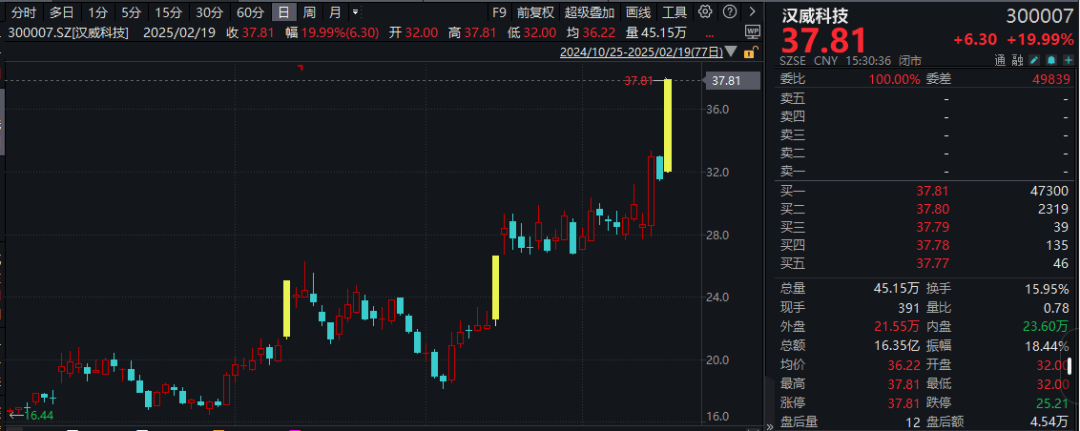Click the help question mark icon
Image resolution: width=1080 pixels, height=431 pixels.
coord(730,12)
